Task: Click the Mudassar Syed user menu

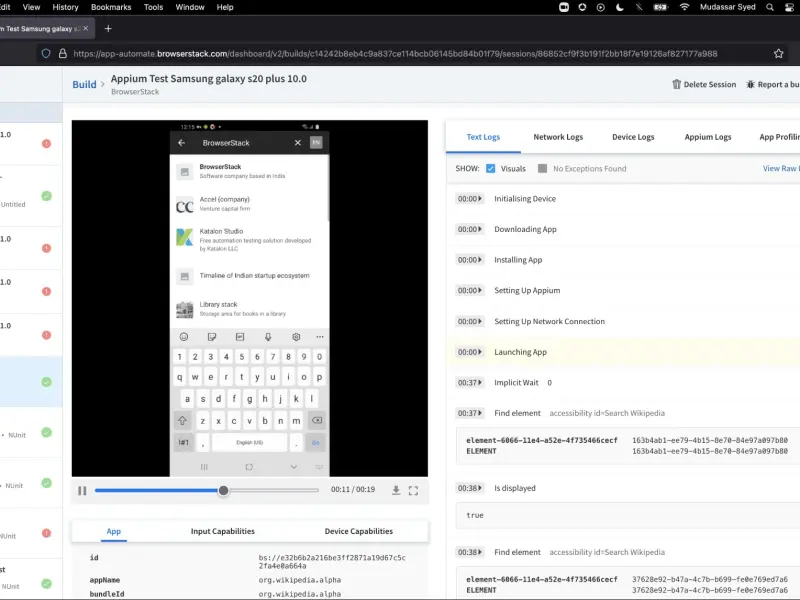Action: [728, 7]
